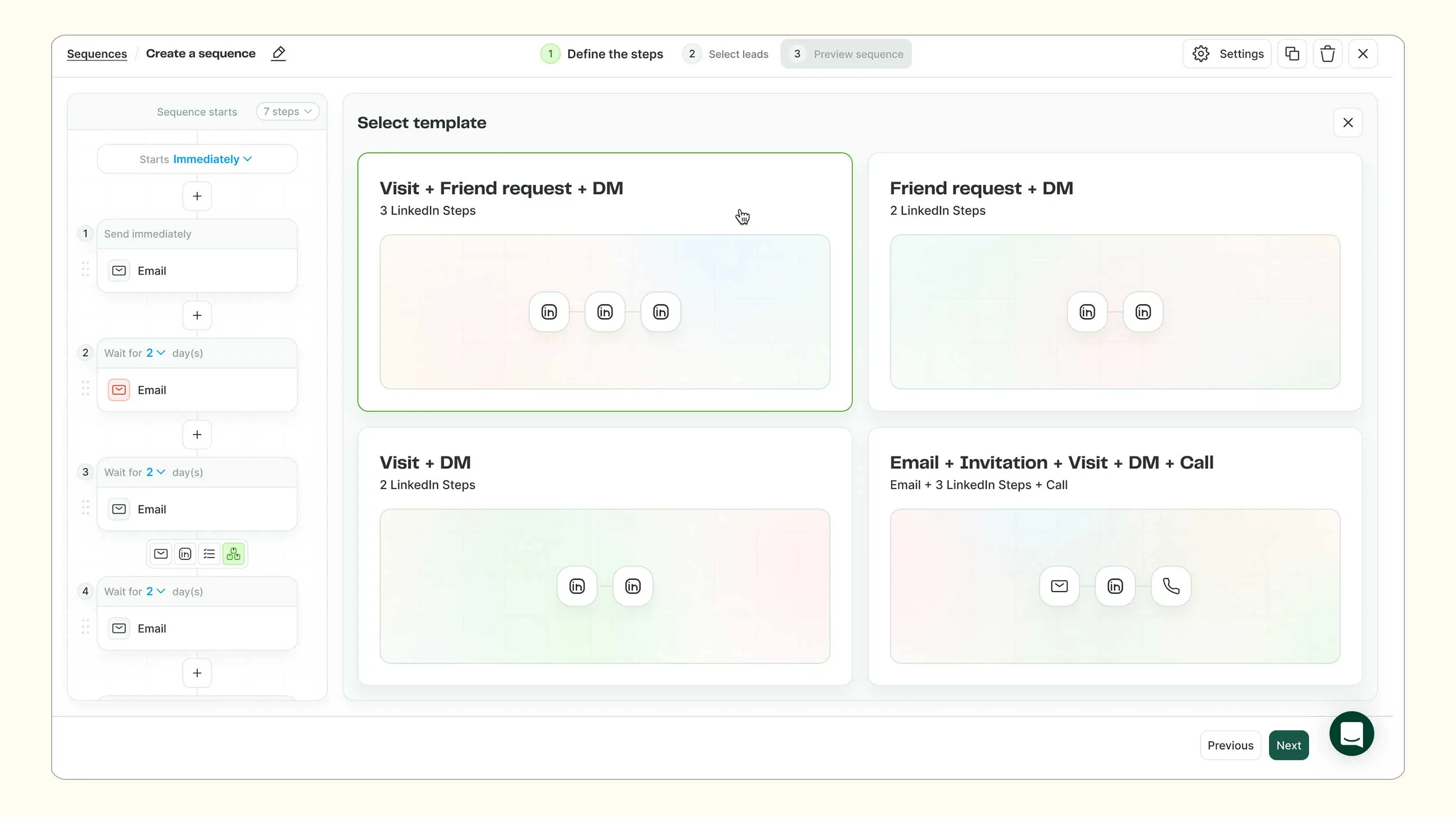Click the pencil edit icon beside sequence name
This screenshot has width=1456, height=817.
(x=278, y=54)
